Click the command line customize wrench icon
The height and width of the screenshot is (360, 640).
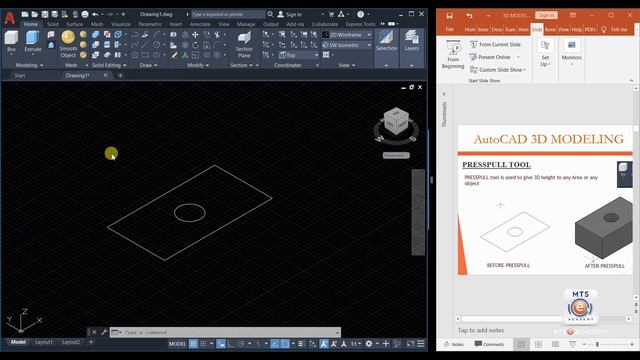(104, 332)
